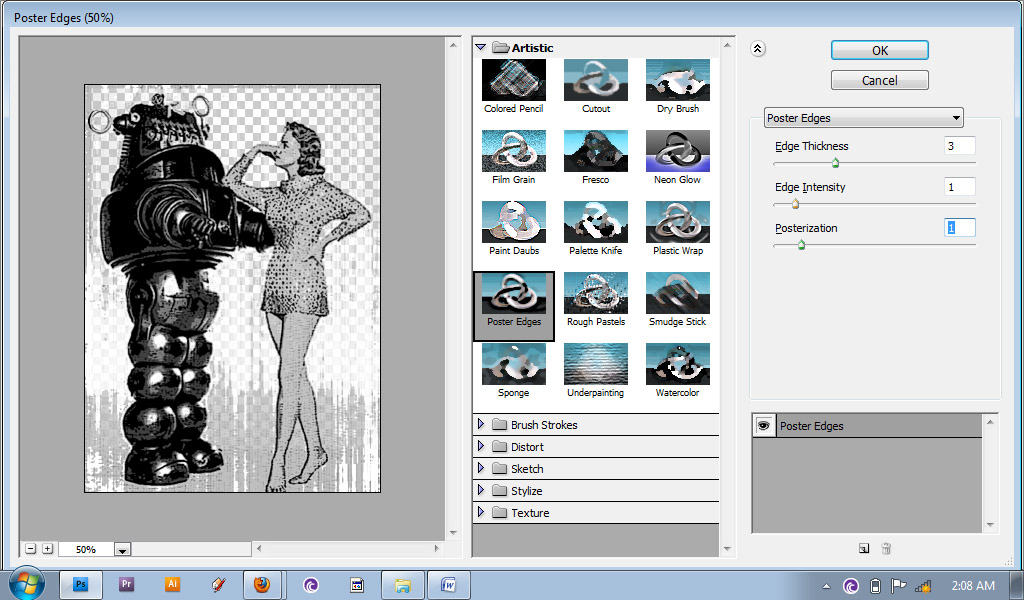This screenshot has width=1024, height=600.
Task: Select the Fresco filter thumbnail
Action: pyautogui.click(x=596, y=151)
